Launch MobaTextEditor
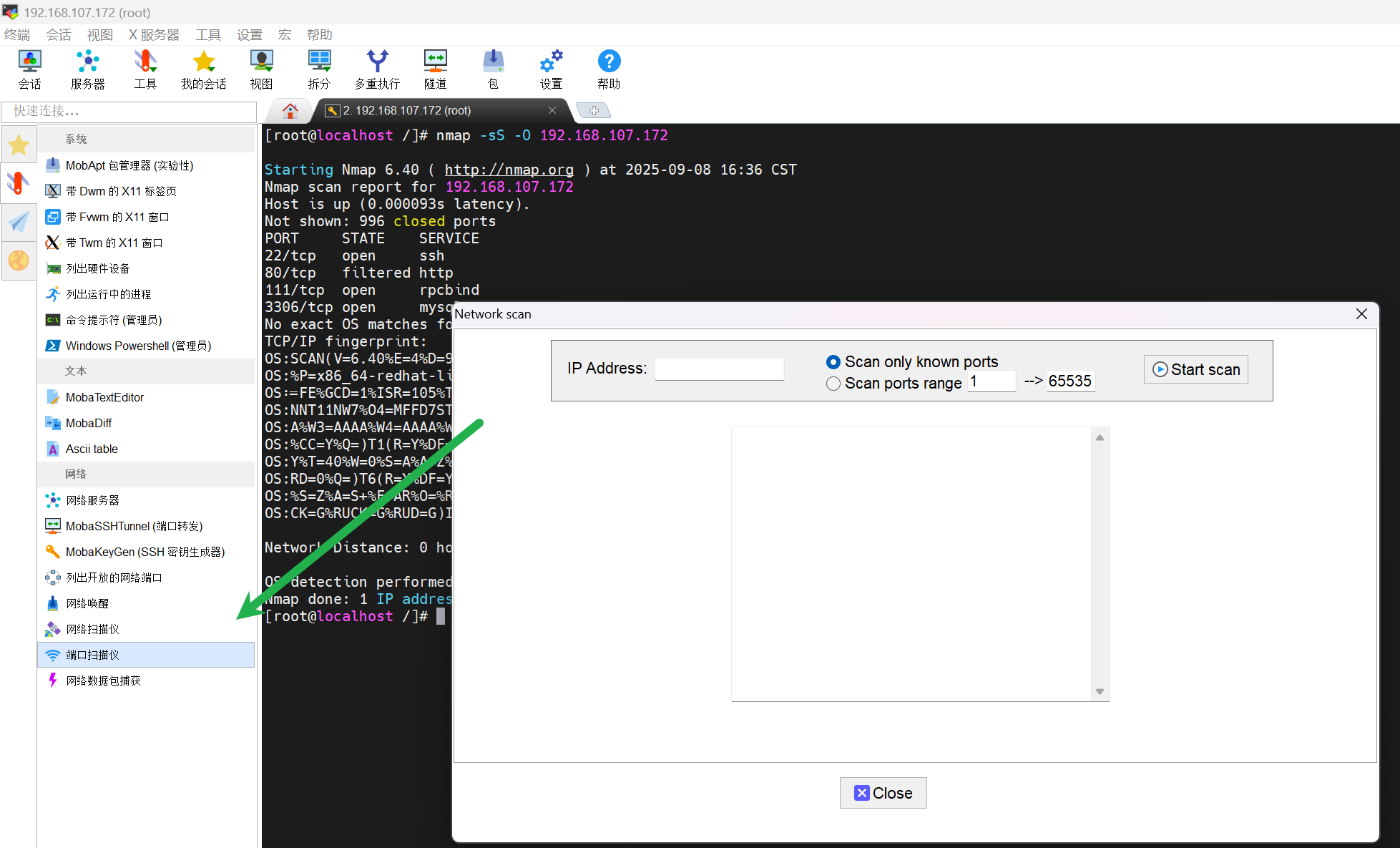The image size is (1400, 848). 147,397
